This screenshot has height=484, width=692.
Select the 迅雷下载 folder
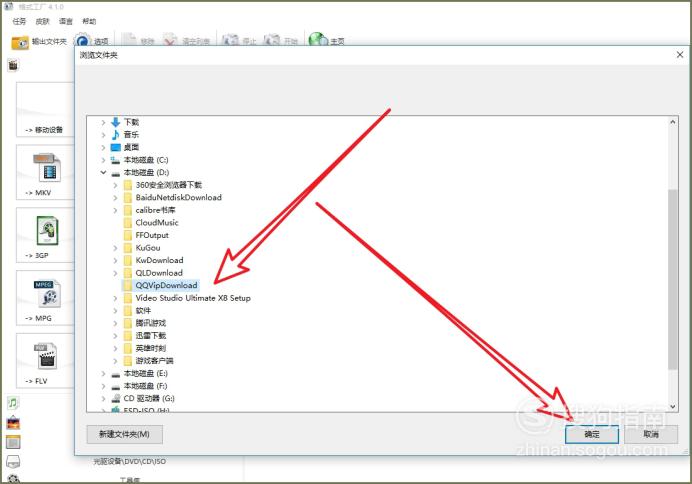[150, 336]
